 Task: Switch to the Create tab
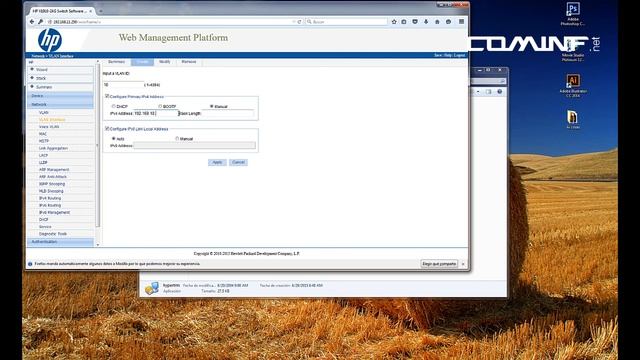pos(142,62)
